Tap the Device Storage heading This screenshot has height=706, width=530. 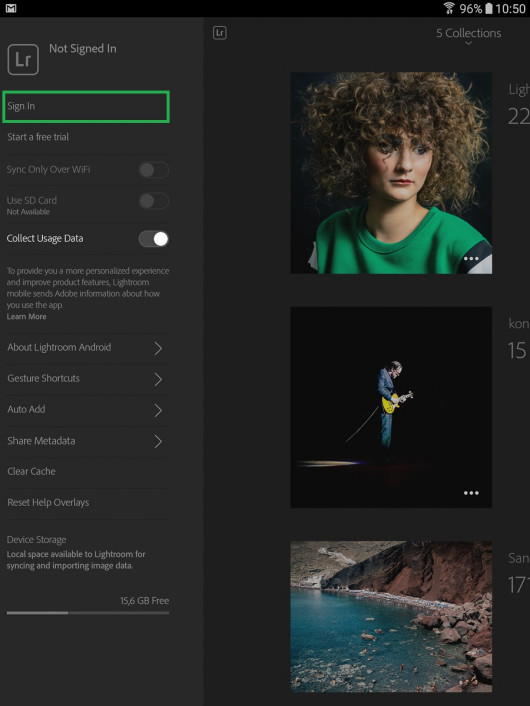pyautogui.click(x=36, y=539)
